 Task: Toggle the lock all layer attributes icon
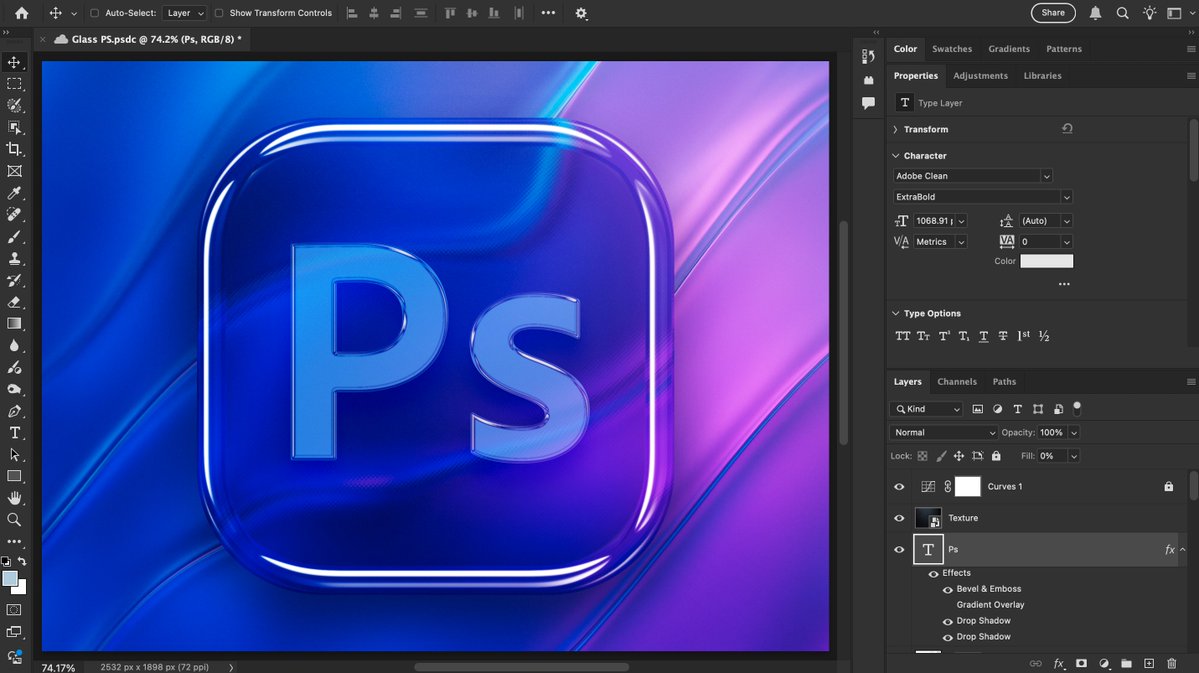tap(996, 456)
